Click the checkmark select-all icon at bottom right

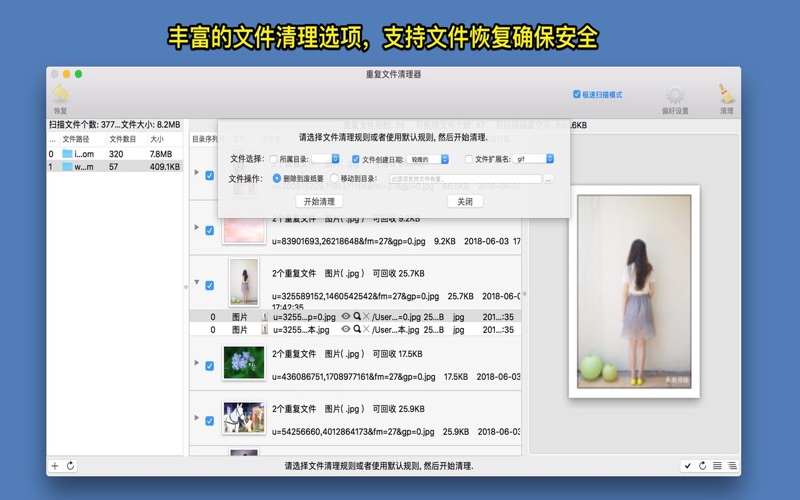(687, 465)
